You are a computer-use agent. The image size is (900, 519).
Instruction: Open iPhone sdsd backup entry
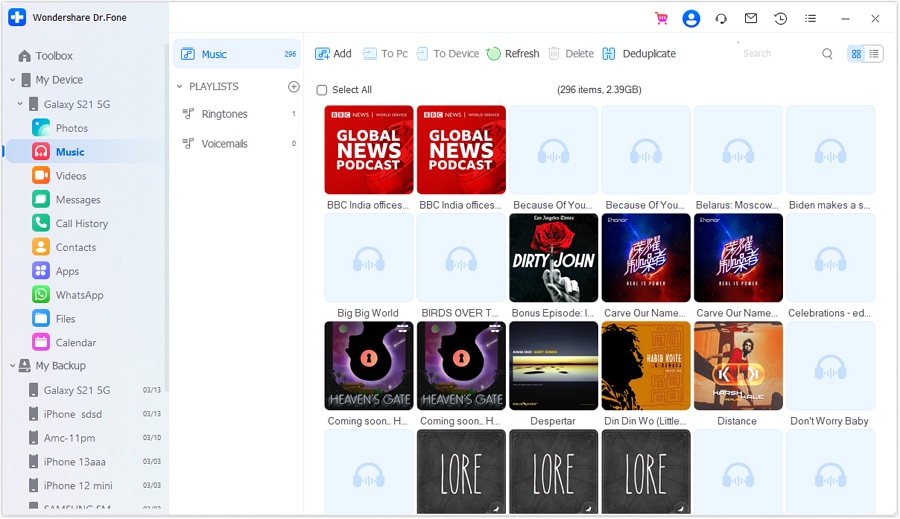(95, 414)
